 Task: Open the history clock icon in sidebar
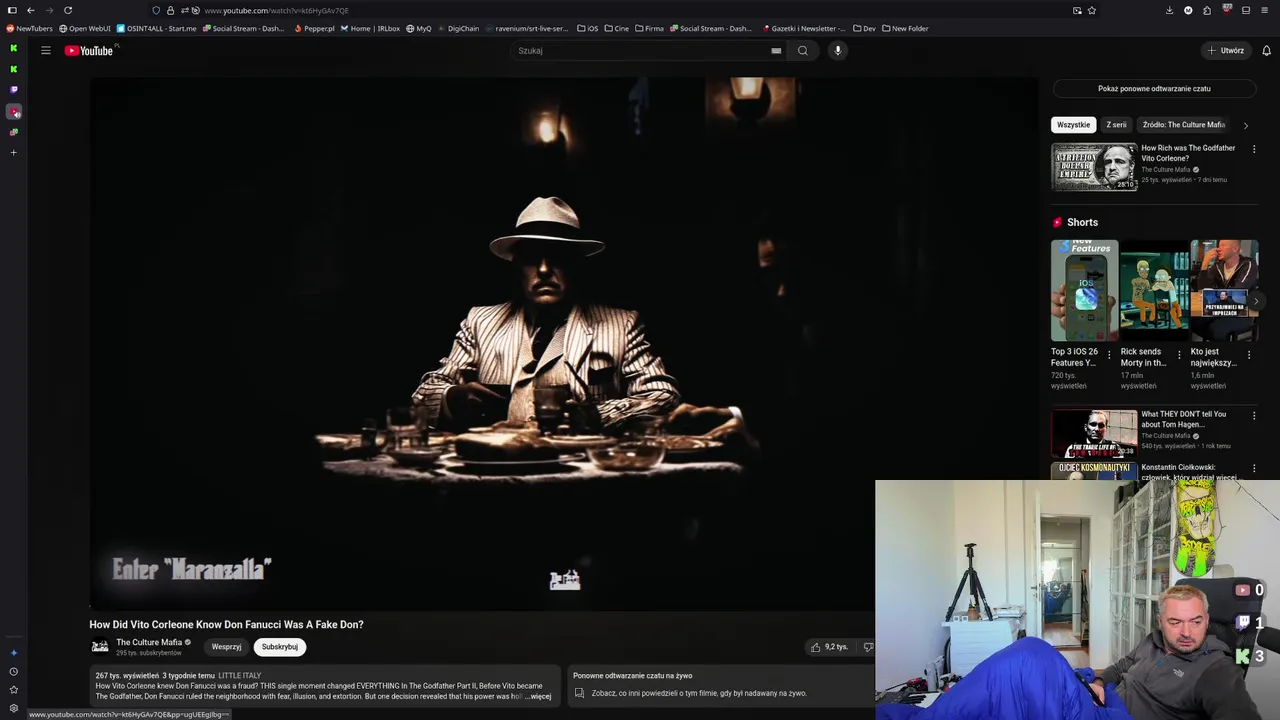tap(13, 671)
